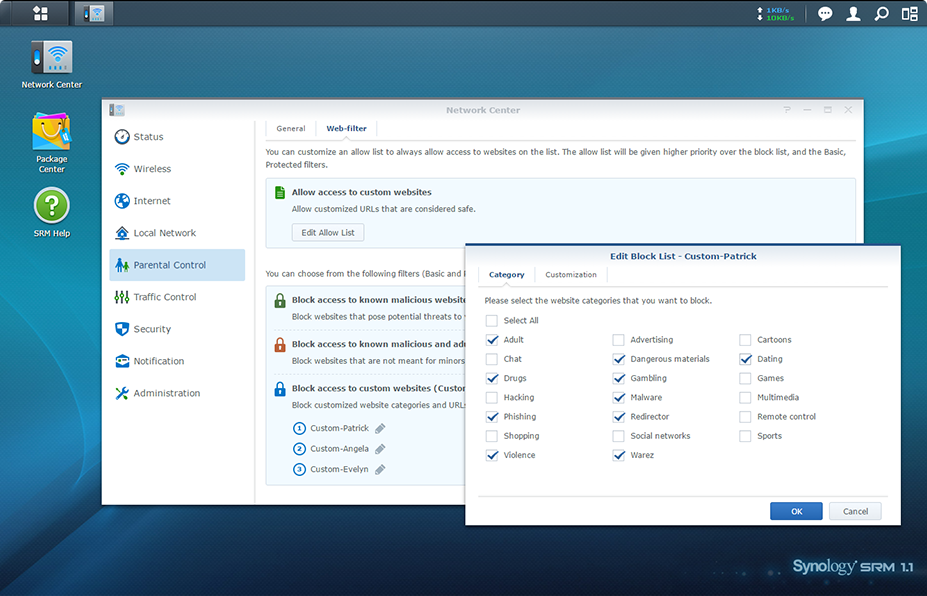Check the Games category box
927x596 pixels.
745,379
